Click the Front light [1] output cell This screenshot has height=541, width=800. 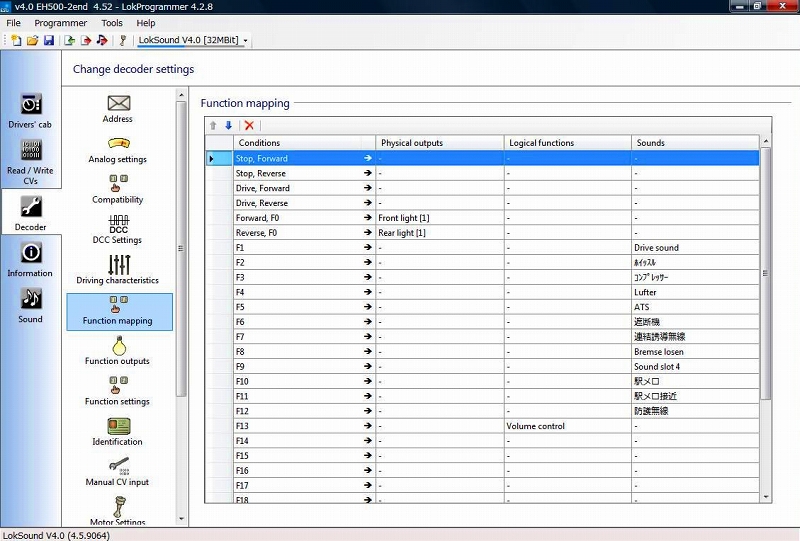coord(440,218)
